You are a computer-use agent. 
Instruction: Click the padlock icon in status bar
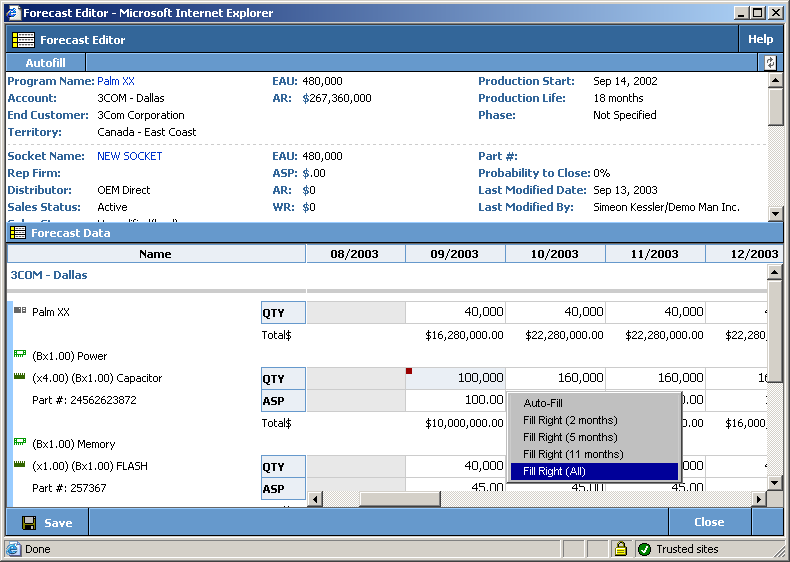[620, 548]
